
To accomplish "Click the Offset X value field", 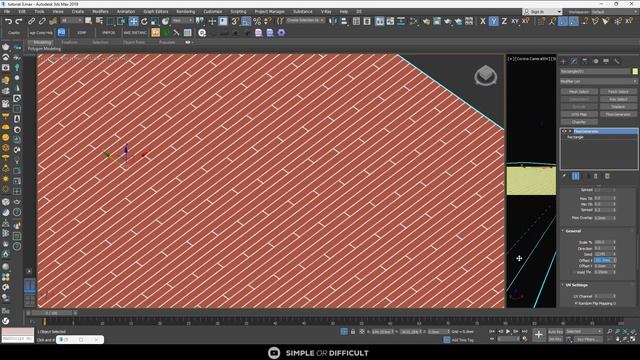I will click(602, 260).
